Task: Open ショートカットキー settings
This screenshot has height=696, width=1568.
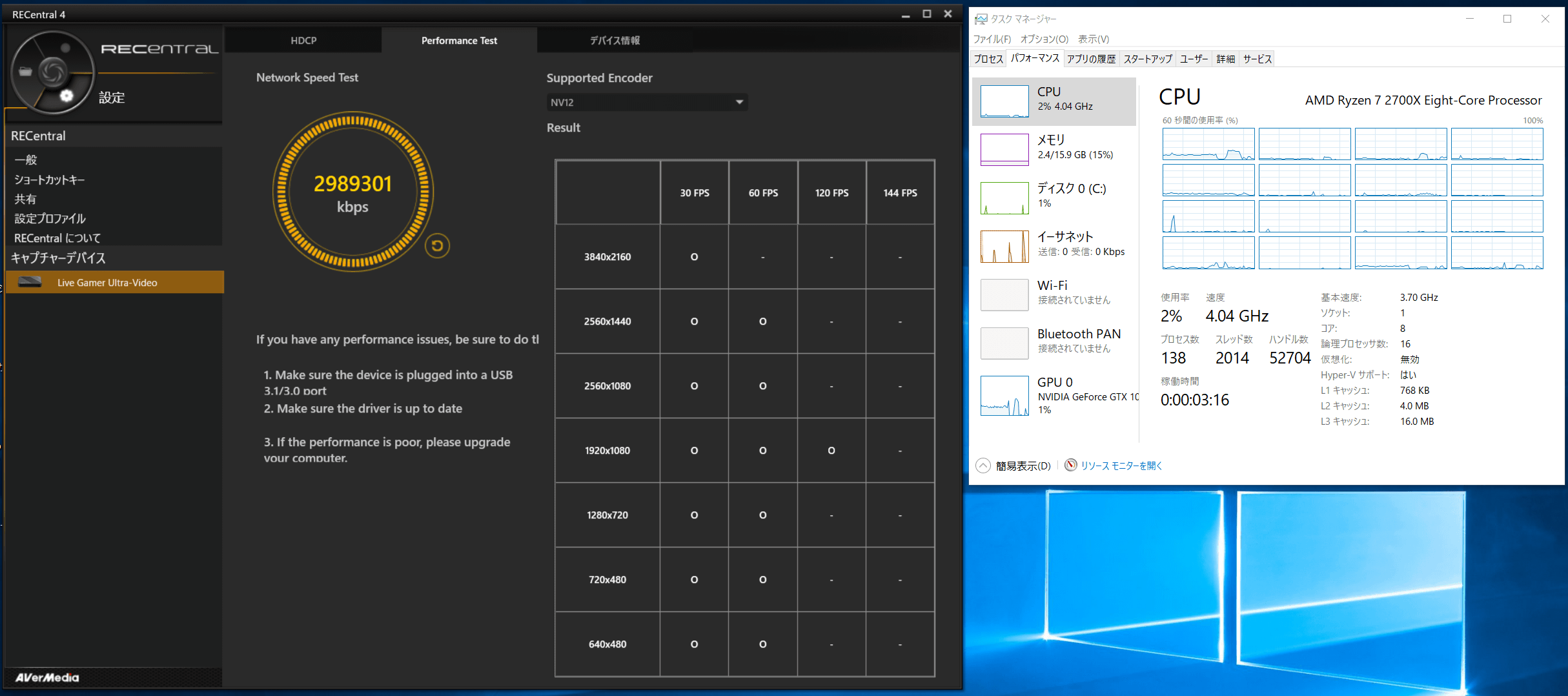Action: click(50, 179)
